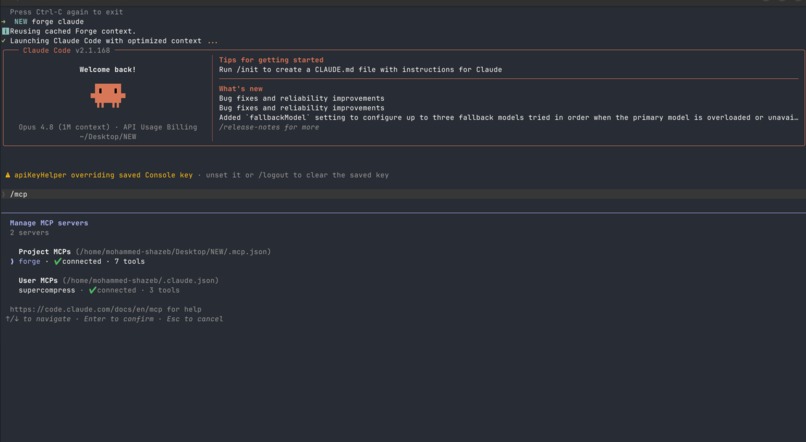Click the '7 tools' text on forge row
806x442 pixels.
(130, 262)
